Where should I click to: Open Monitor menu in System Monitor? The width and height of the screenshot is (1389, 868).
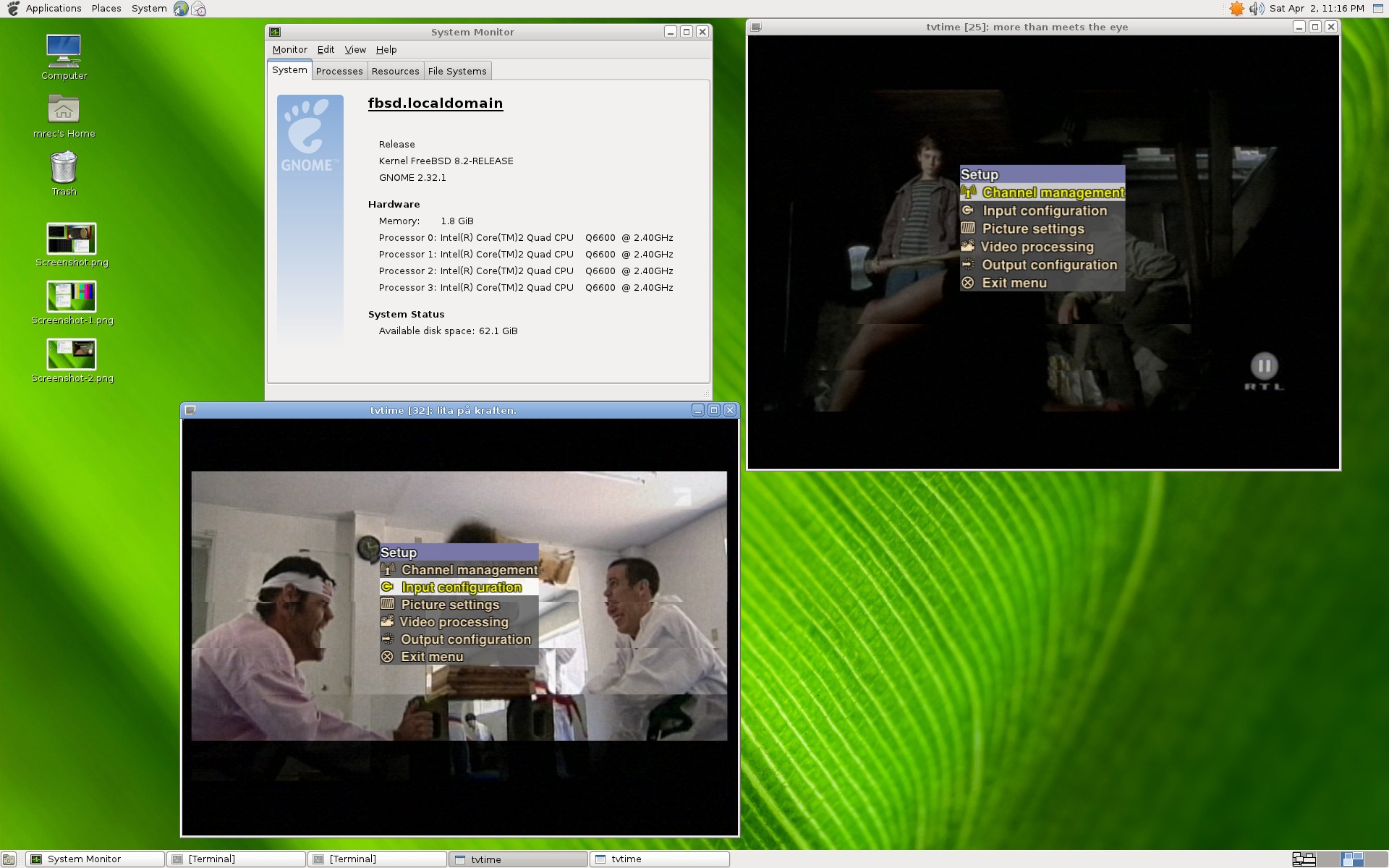coord(289,49)
